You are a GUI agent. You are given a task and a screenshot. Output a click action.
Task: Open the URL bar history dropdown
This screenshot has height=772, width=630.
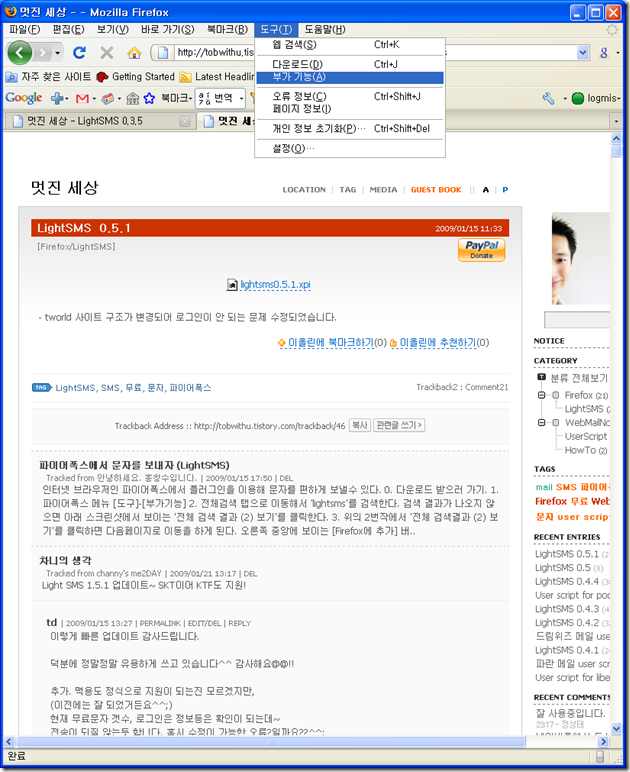(x=583, y=52)
